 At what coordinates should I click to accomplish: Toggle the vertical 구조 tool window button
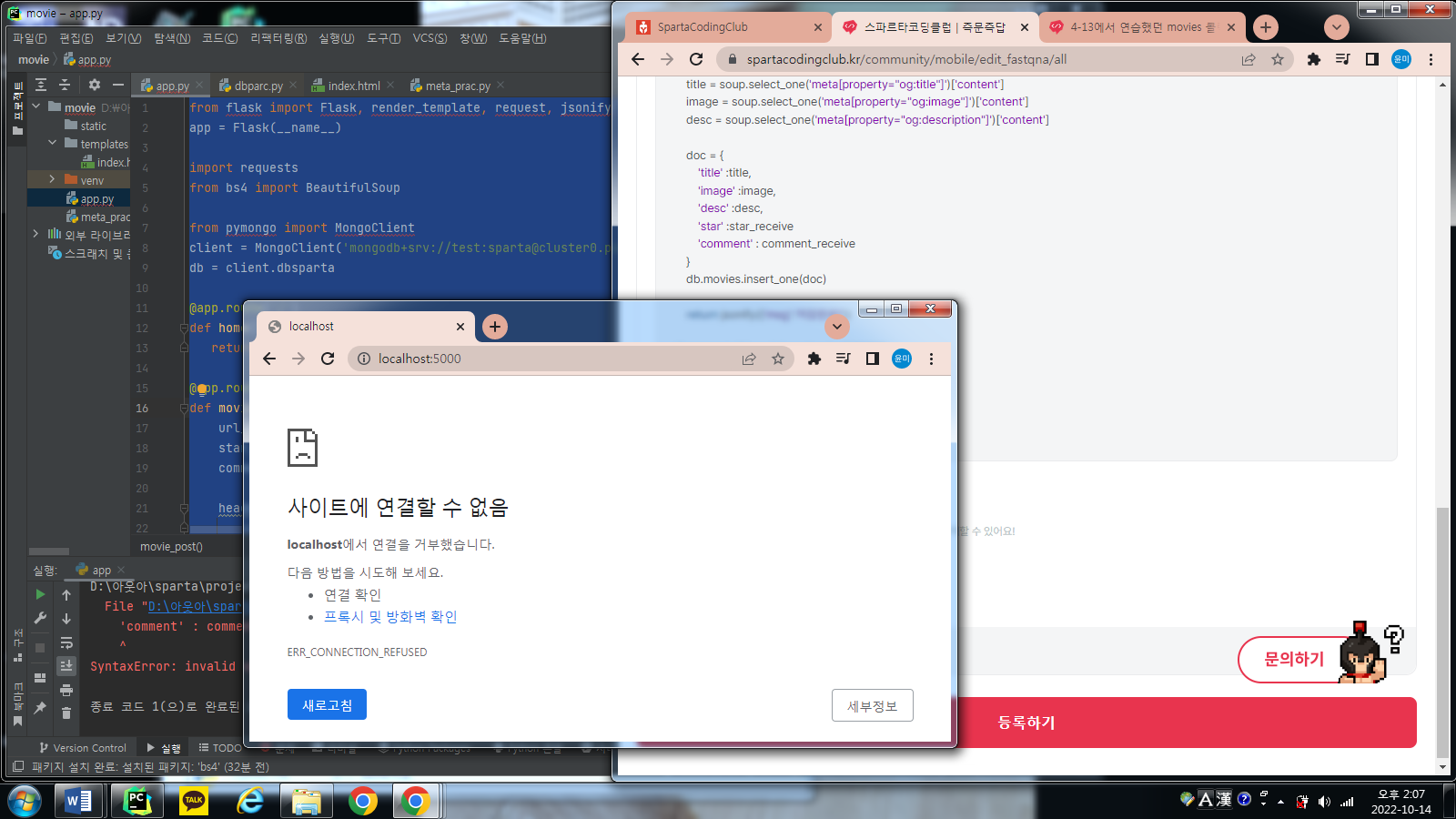point(17,645)
